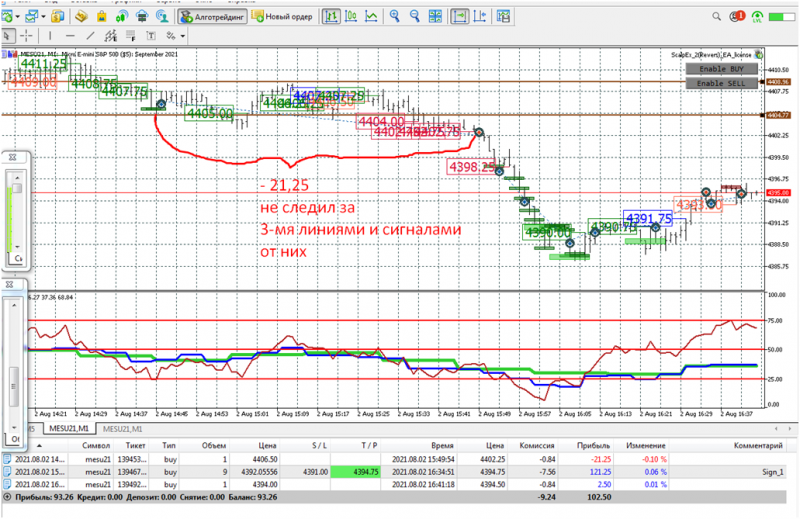This screenshot has width=800, height=519.
Task: Open the new chart icon
Action: point(8,17)
